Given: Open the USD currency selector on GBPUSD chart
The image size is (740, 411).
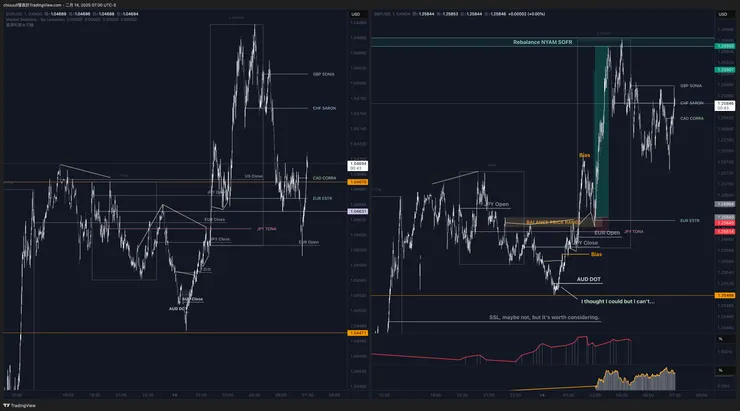Looking at the screenshot, I should click(723, 14).
